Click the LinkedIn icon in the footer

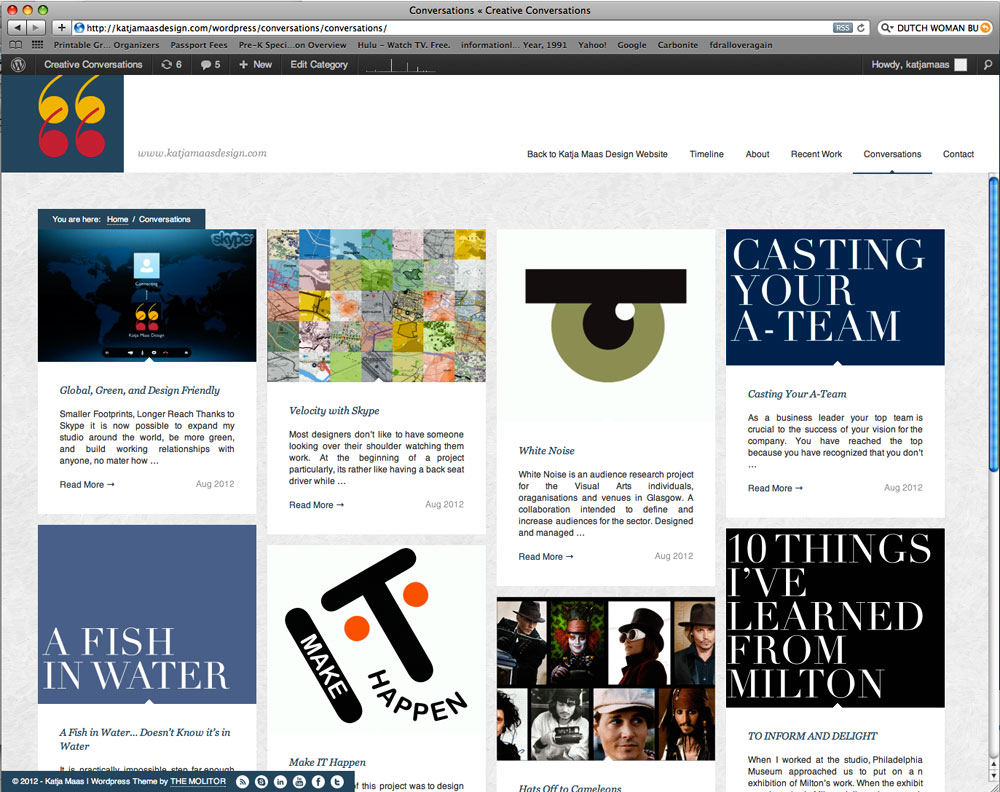tap(280, 781)
